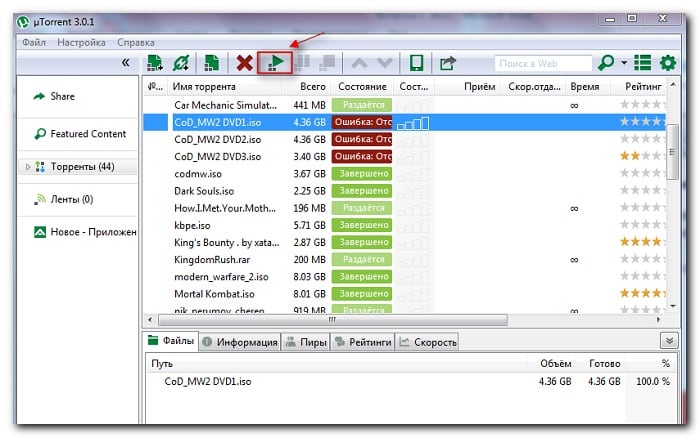The width and height of the screenshot is (700, 438).
Task: Select the CoD_MW2 DVD1.iso torrent
Action: 404,122
